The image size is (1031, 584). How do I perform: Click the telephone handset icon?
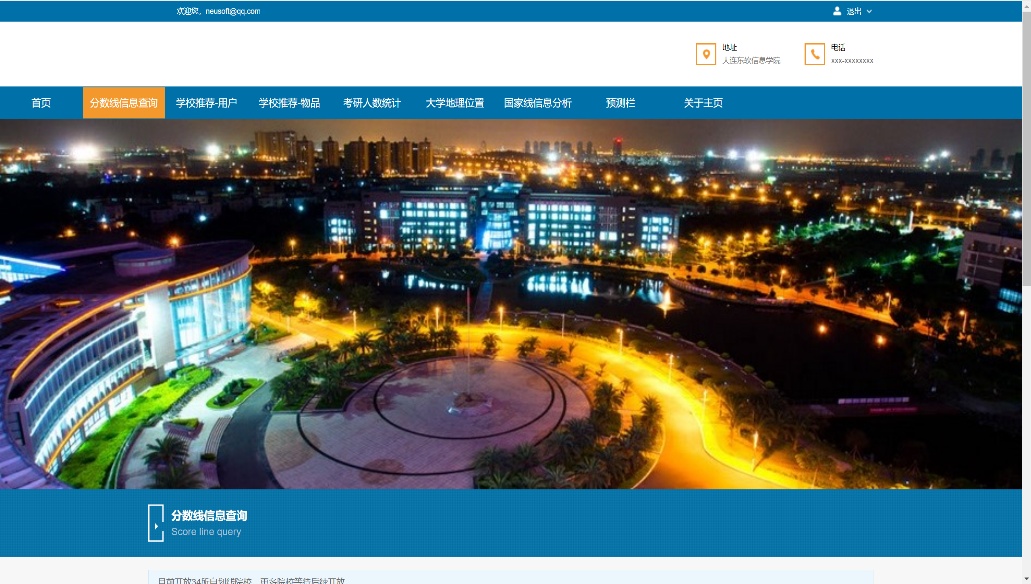(814, 54)
